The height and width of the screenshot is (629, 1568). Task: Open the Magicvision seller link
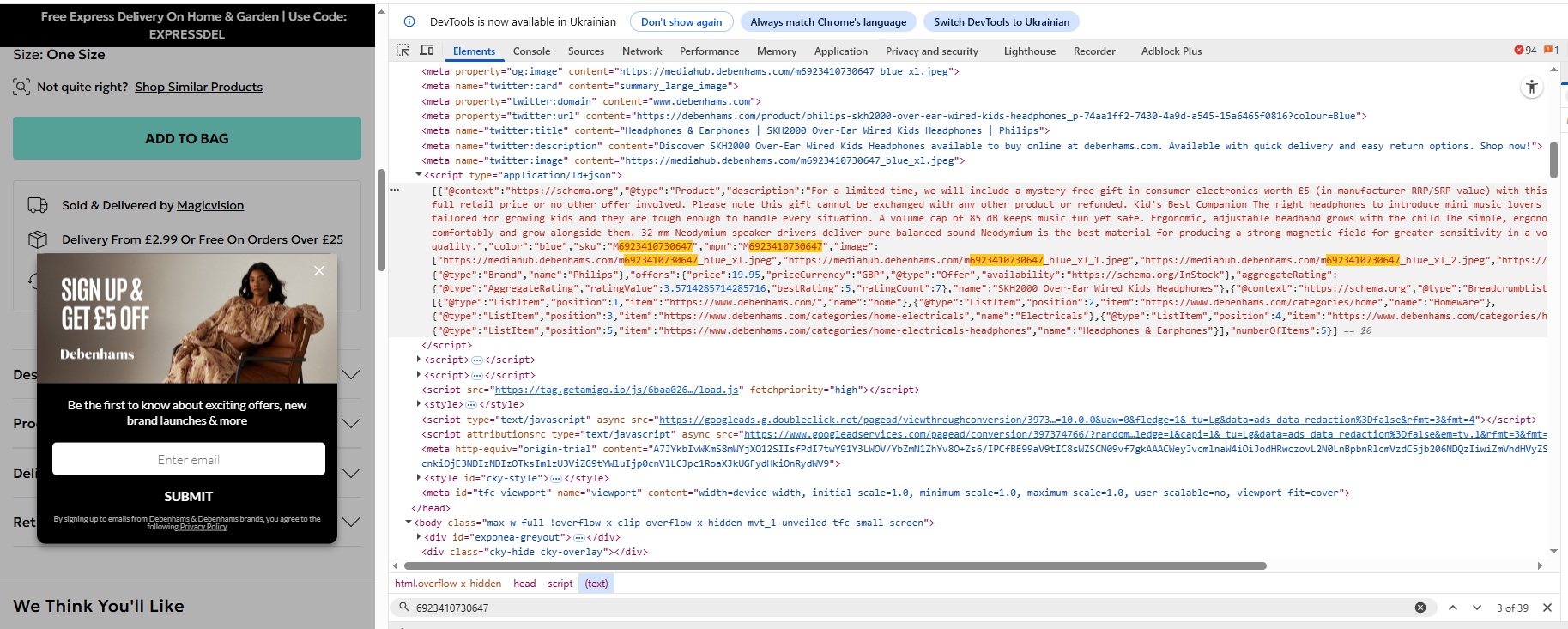click(x=210, y=205)
